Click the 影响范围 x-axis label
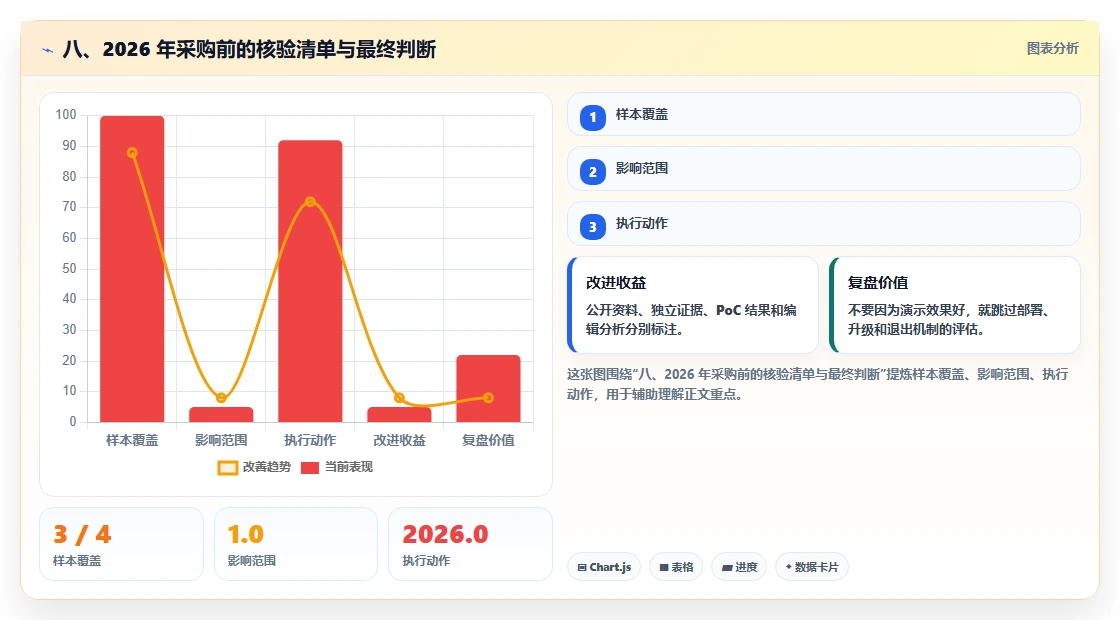This screenshot has height=620, width=1120. pyautogui.click(x=221, y=441)
